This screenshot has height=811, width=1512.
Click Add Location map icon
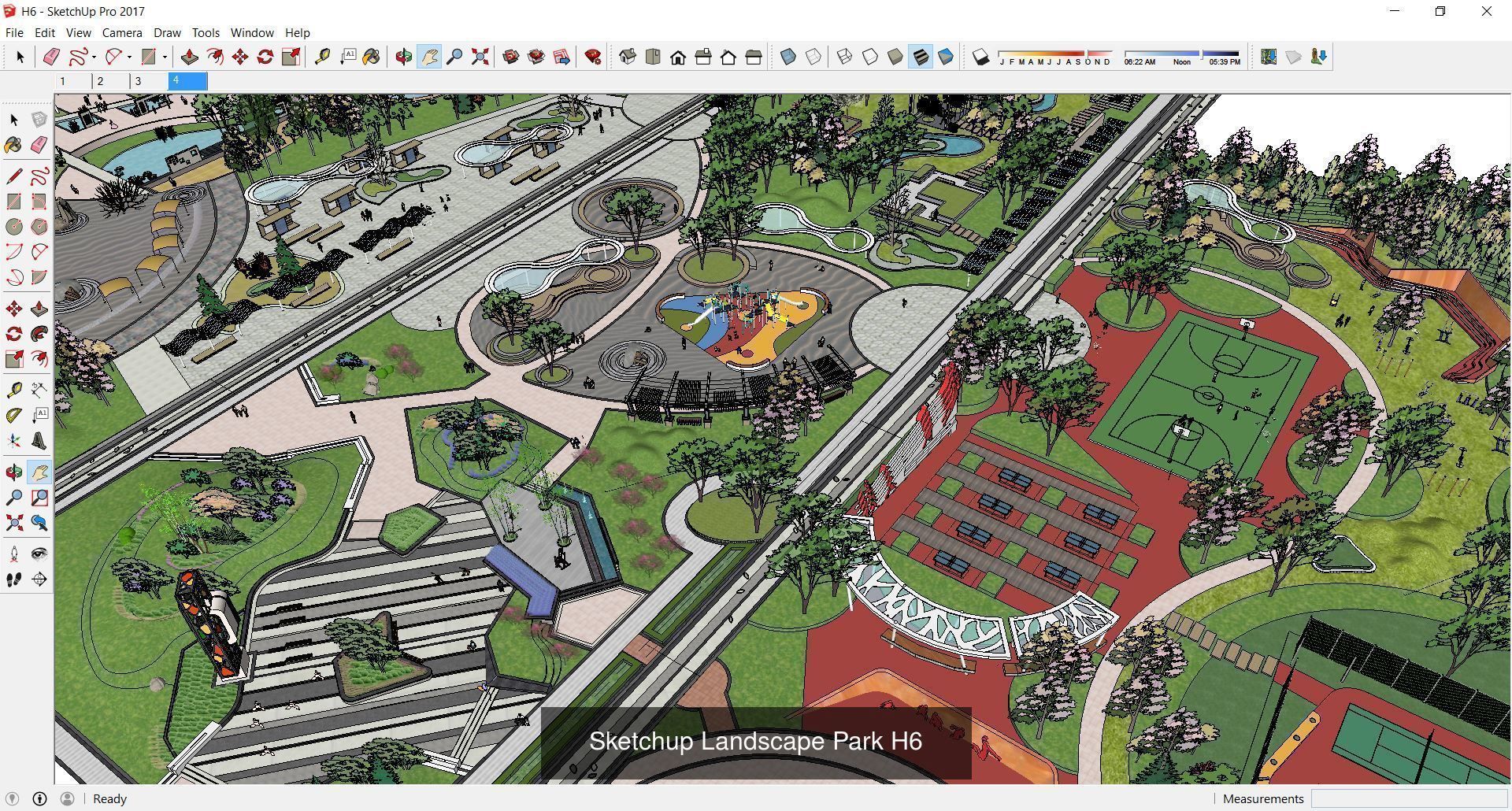tap(1269, 57)
